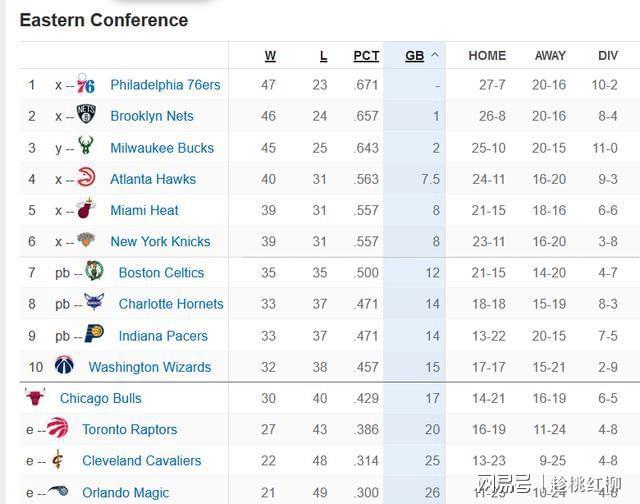
Task: Click the Atlanta Hawks logo icon
Action: point(86,177)
